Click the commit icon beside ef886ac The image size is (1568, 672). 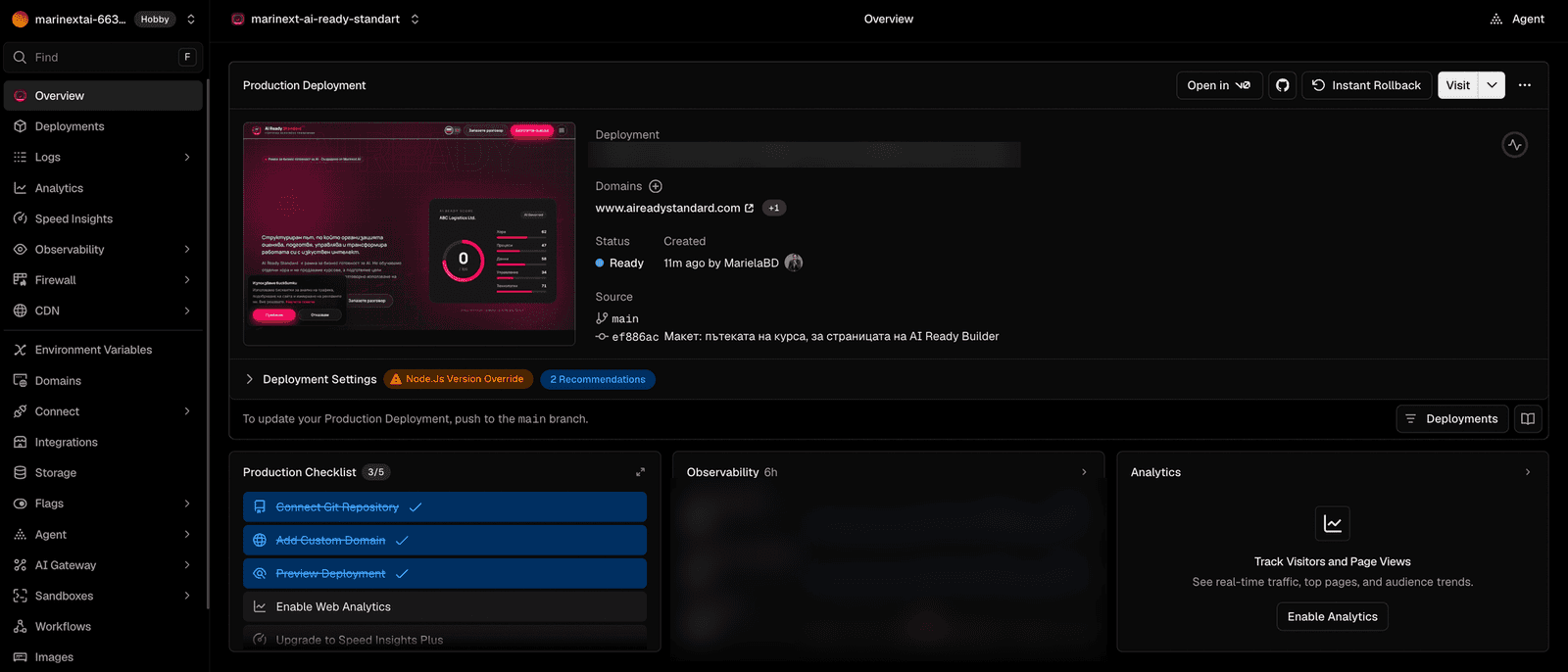click(x=602, y=337)
